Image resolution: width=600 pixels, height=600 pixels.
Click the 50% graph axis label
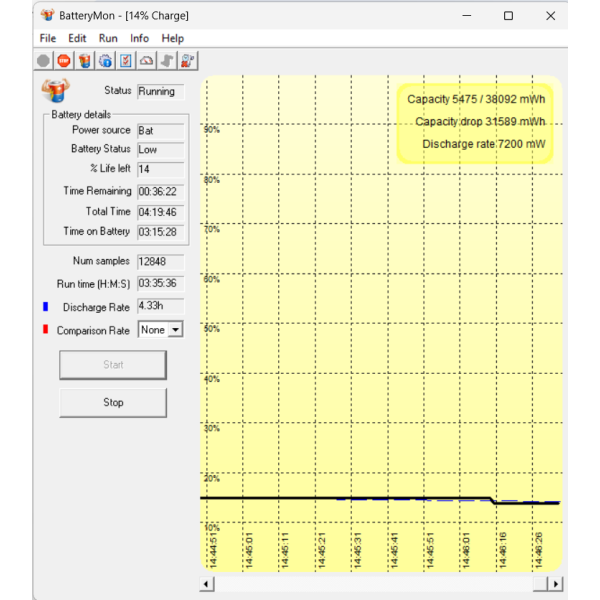coord(212,329)
